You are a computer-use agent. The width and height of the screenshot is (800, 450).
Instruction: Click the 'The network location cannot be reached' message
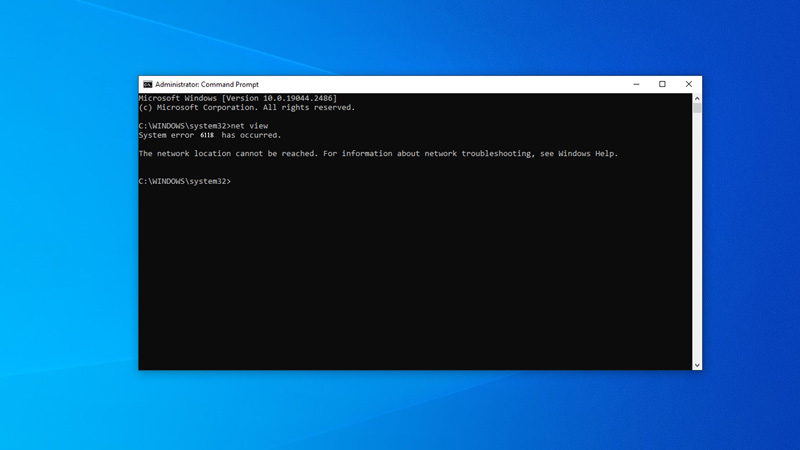(x=378, y=154)
